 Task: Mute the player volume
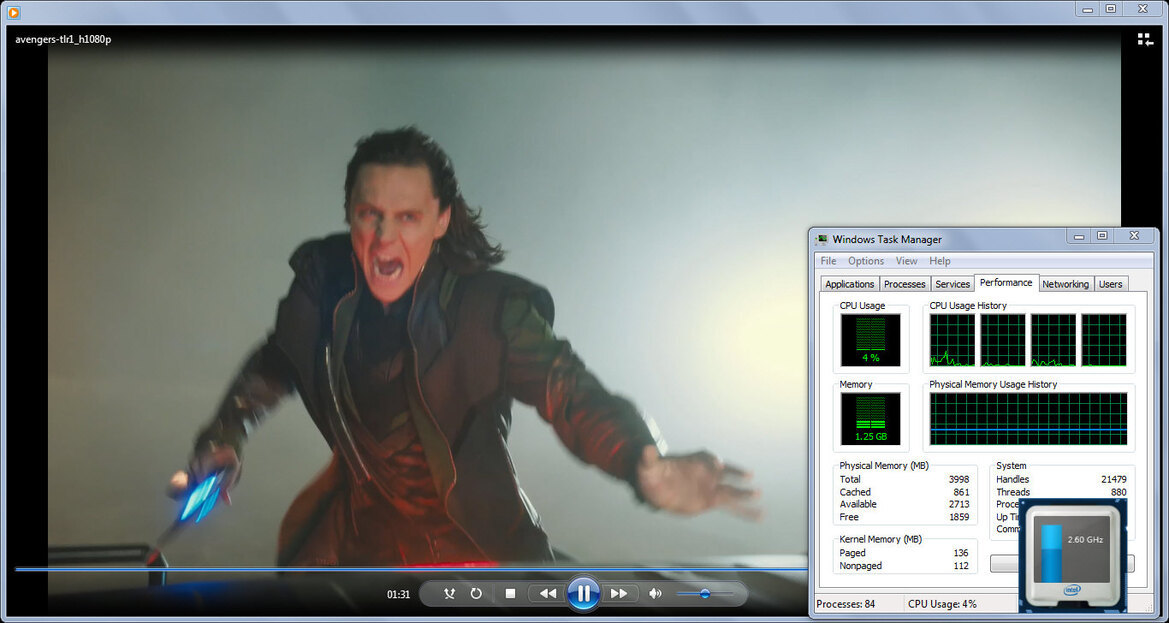tap(655, 593)
